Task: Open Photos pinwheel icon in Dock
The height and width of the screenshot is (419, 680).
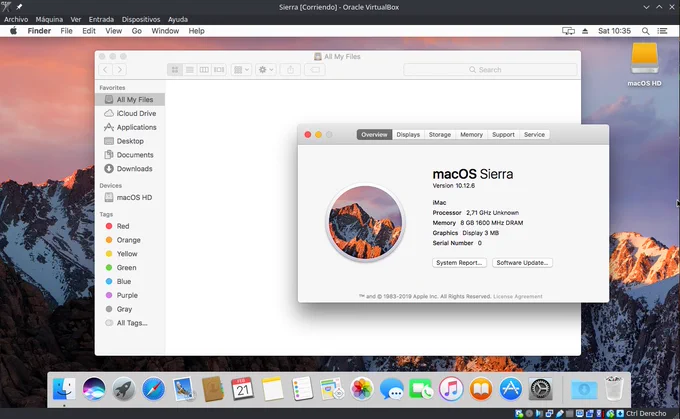Action: [x=362, y=389]
